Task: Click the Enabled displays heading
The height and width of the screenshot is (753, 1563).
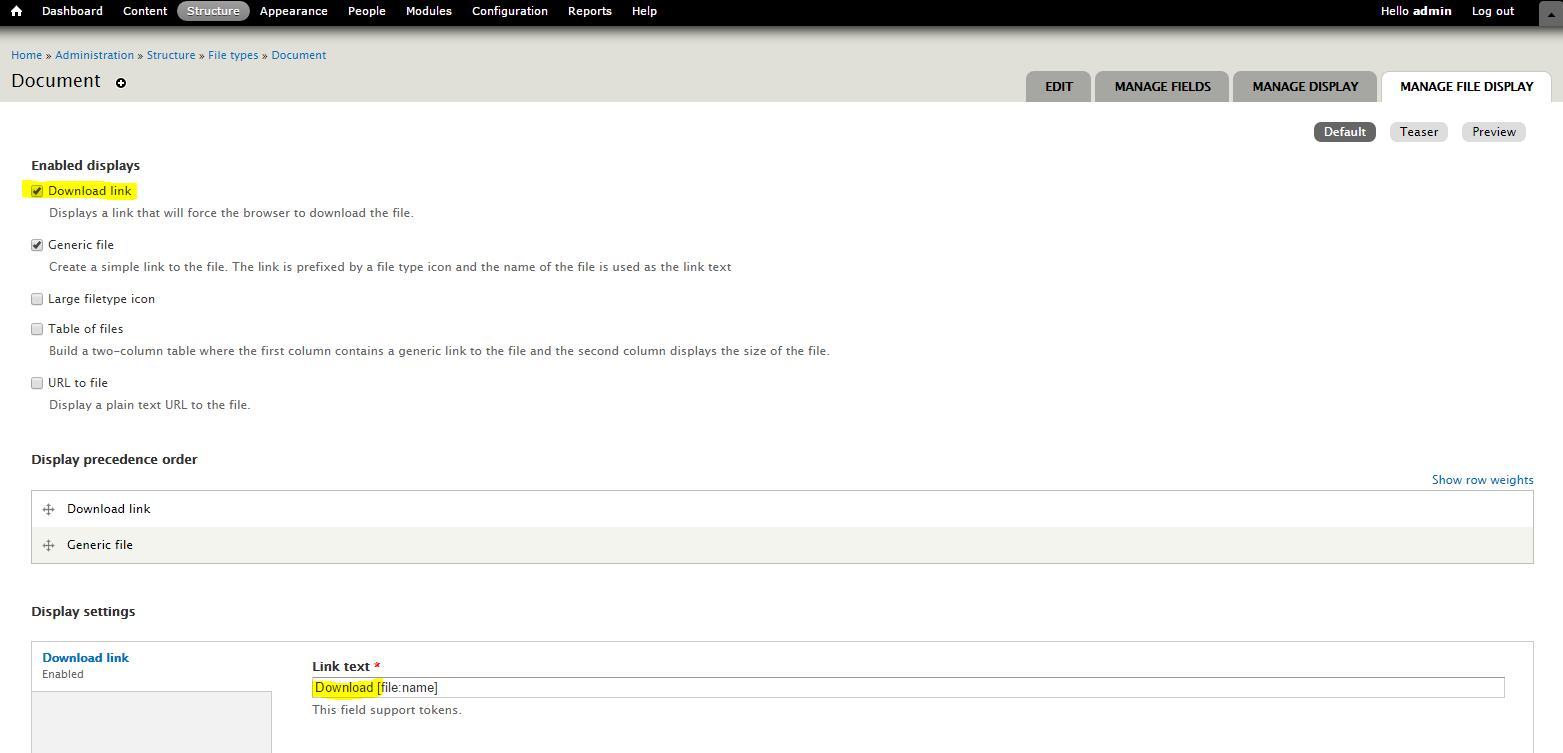Action: point(86,165)
